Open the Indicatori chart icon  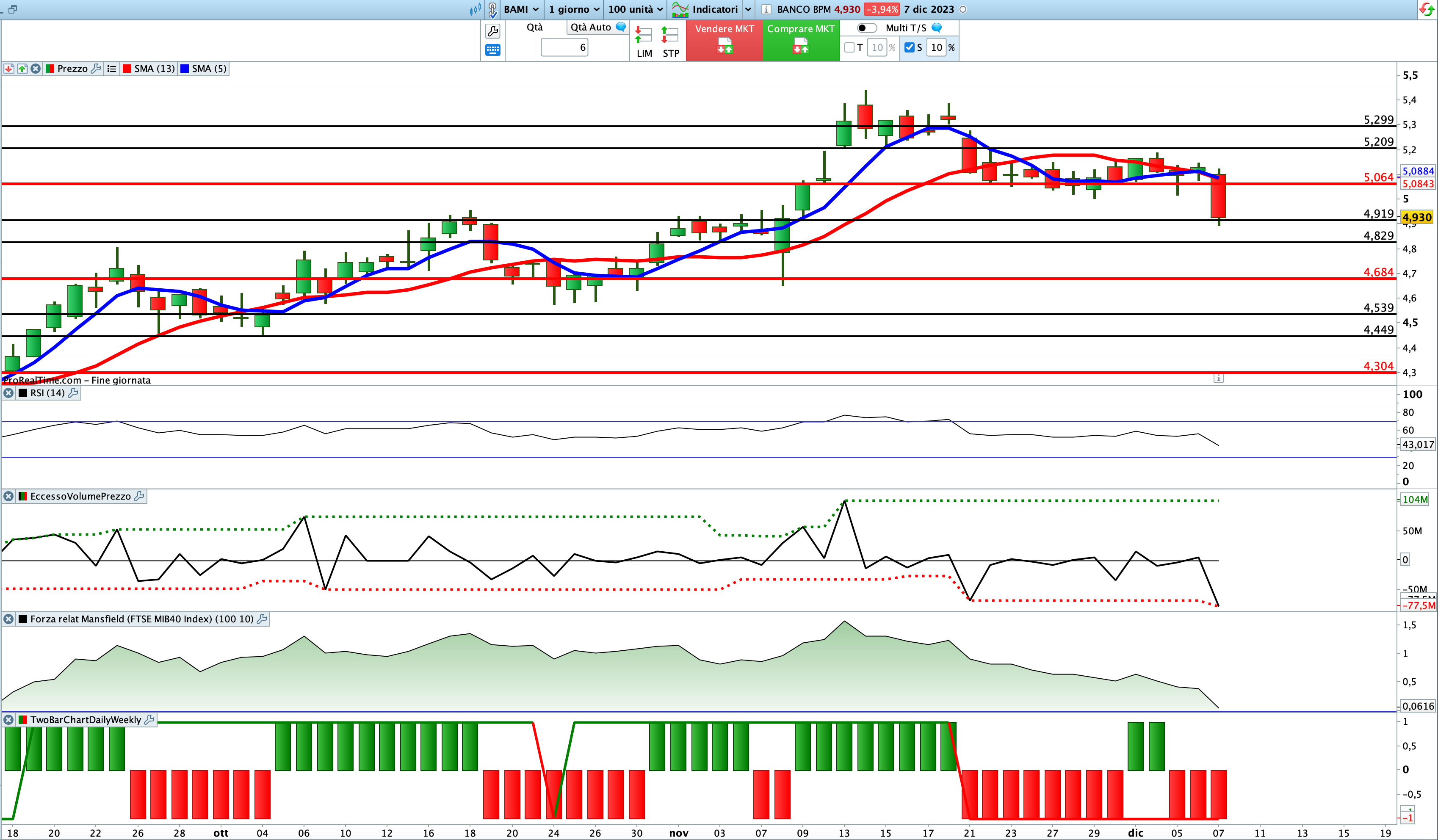[680, 9]
